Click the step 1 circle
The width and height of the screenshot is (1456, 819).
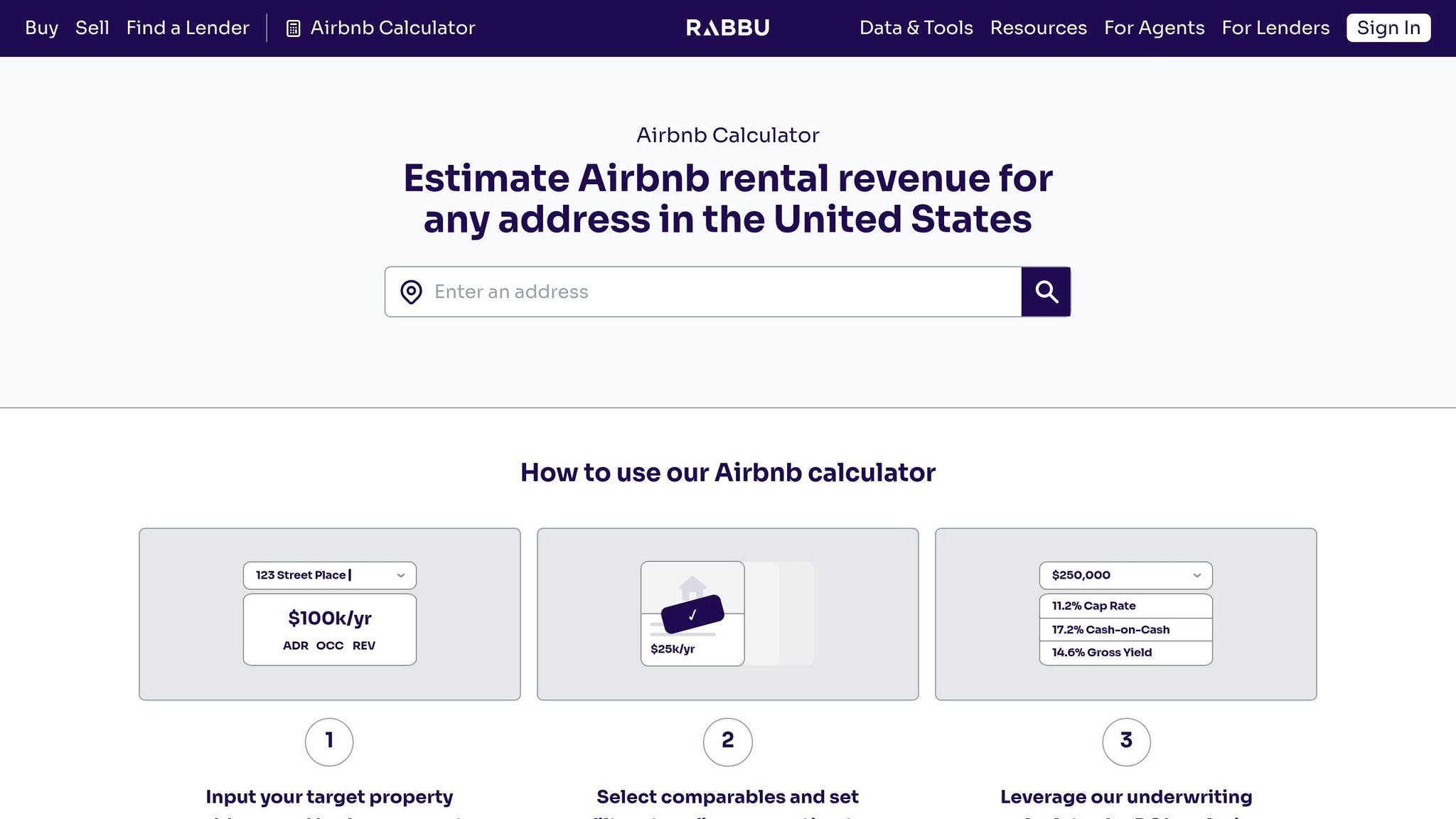[329, 742]
